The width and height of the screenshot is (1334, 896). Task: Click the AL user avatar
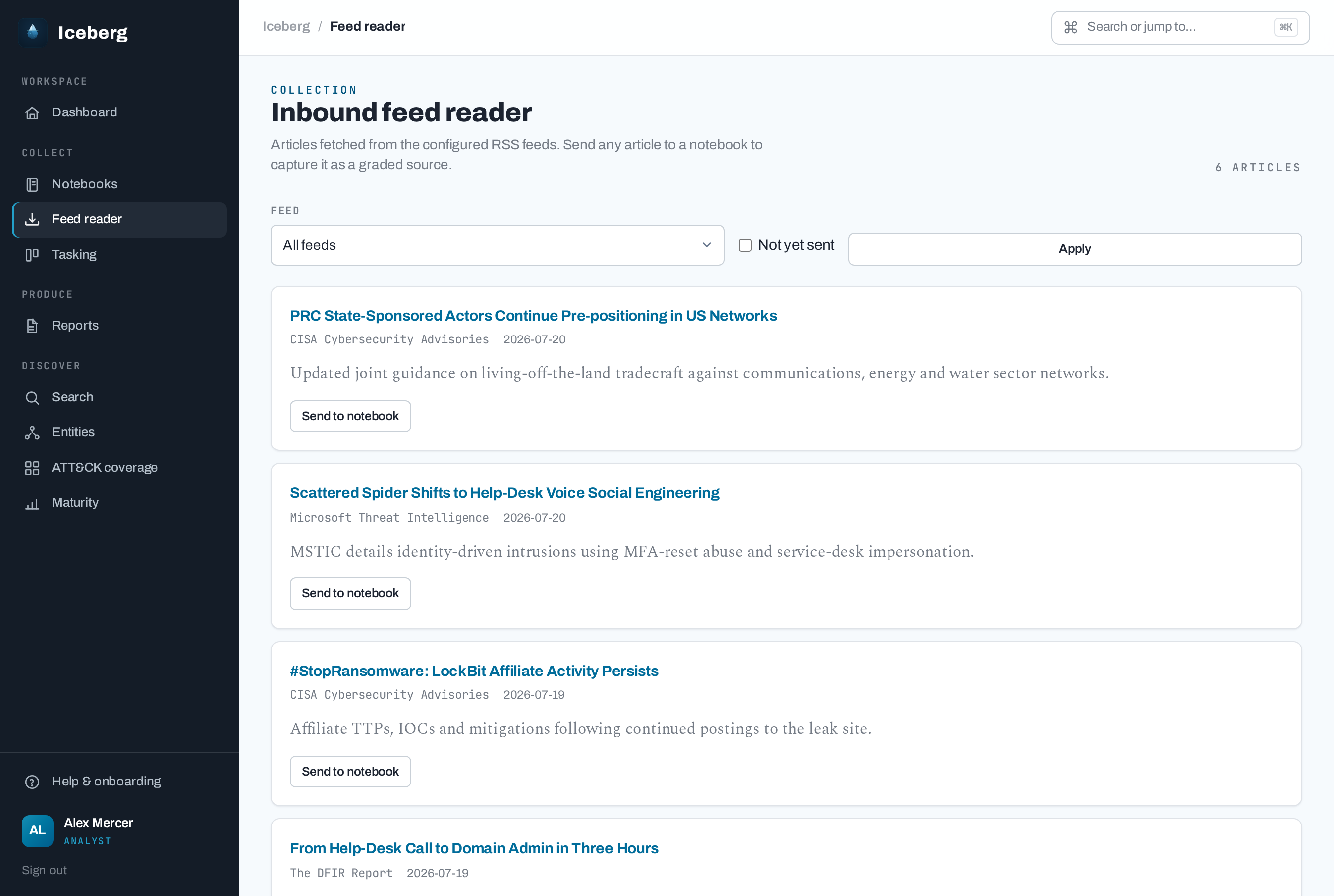click(38, 831)
